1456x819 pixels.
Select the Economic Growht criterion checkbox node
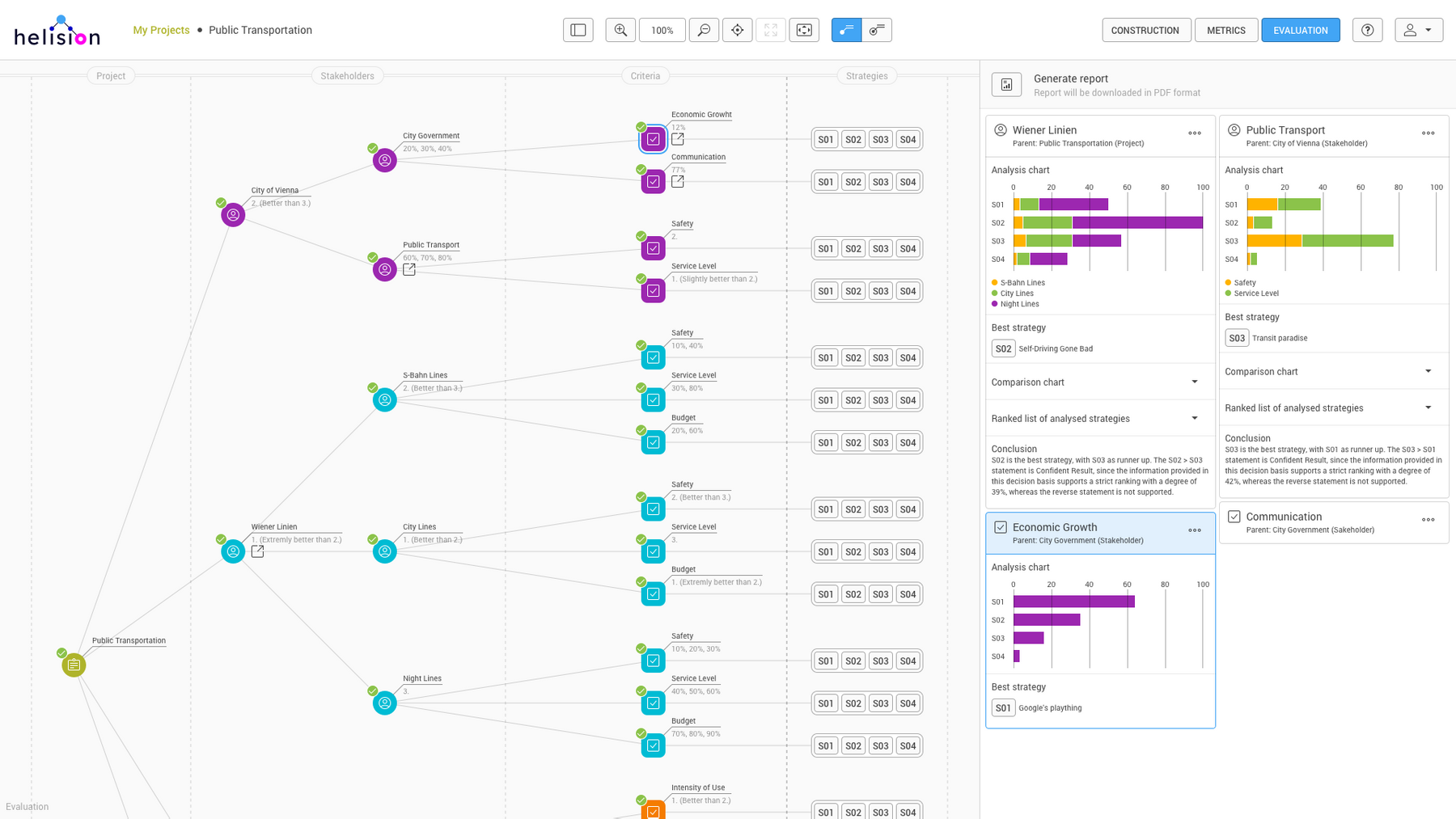(653, 139)
